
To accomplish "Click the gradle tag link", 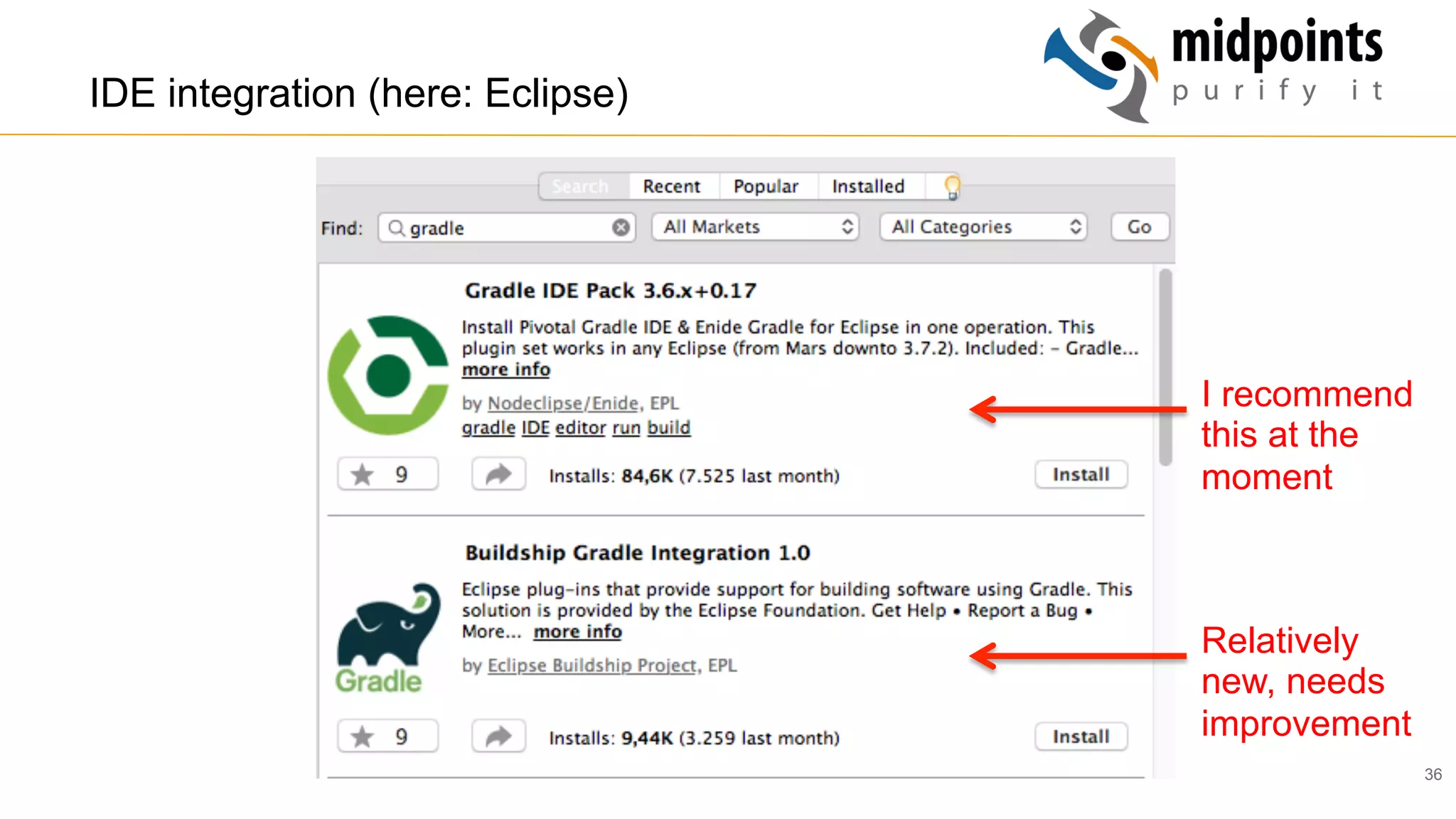I will click(488, 428).
